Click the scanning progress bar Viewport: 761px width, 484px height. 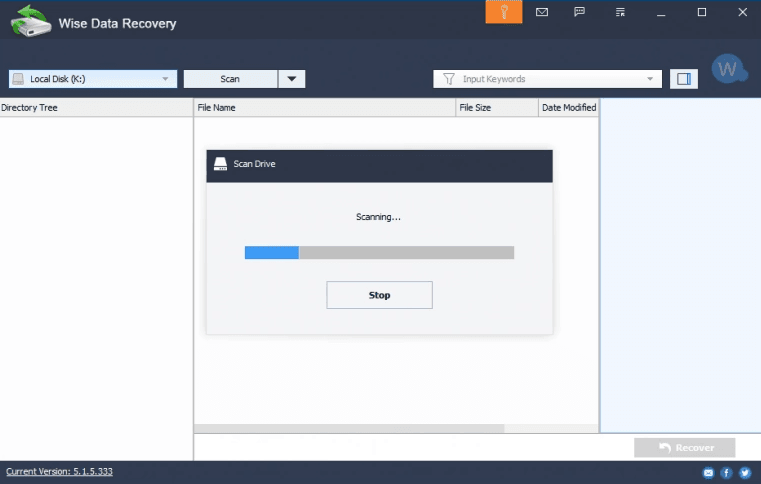pos(380,252)
